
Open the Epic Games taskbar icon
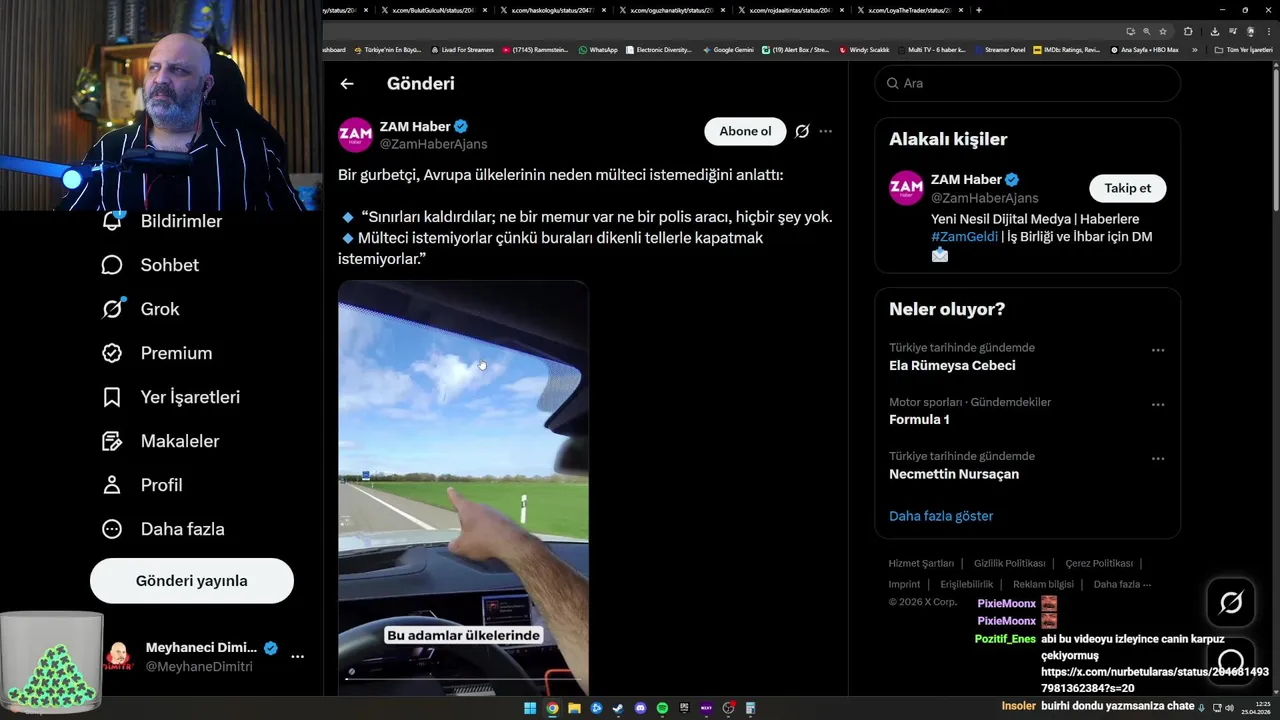tap(684, 708)
